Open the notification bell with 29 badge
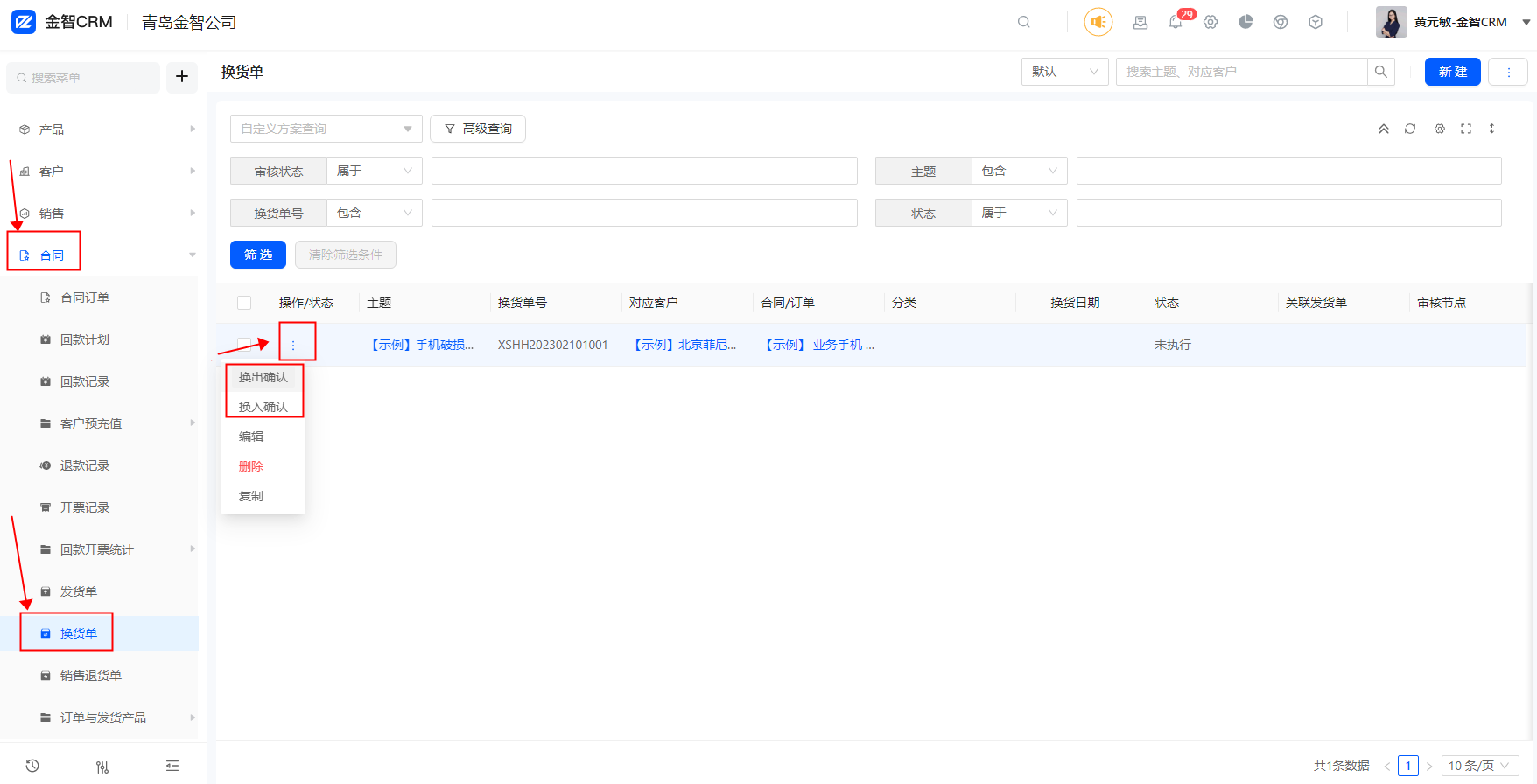The height and width of the screenshot is (784, 1537). [x=1176, y=22]
